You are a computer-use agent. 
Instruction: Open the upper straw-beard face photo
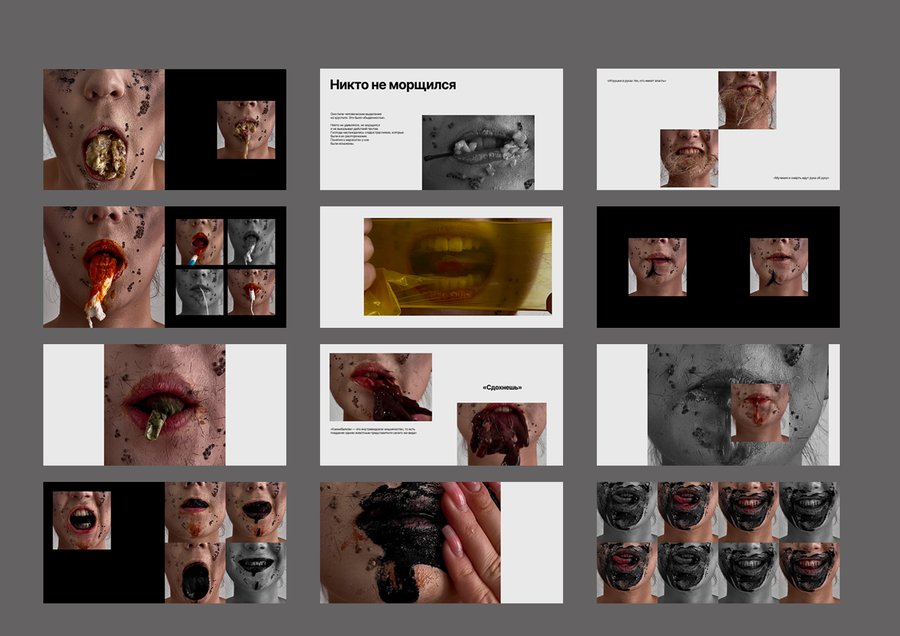pos(747,100)
